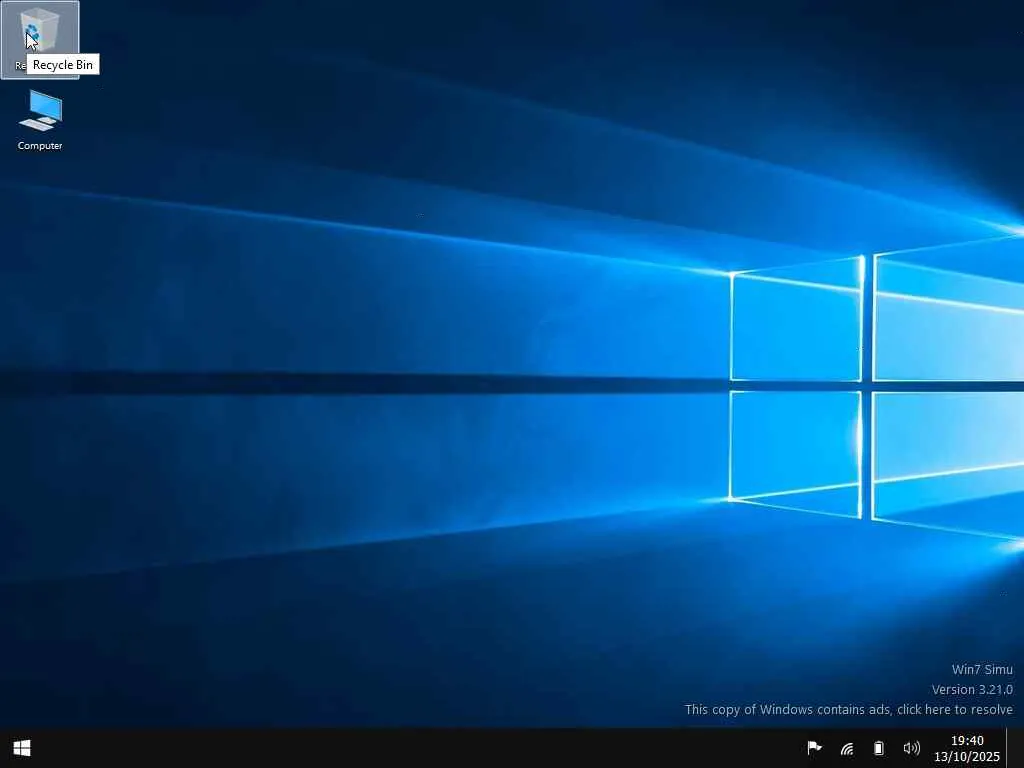Open the Action Center flag icon
Screen dimensions: 1024x768
(x=814, y=748)
